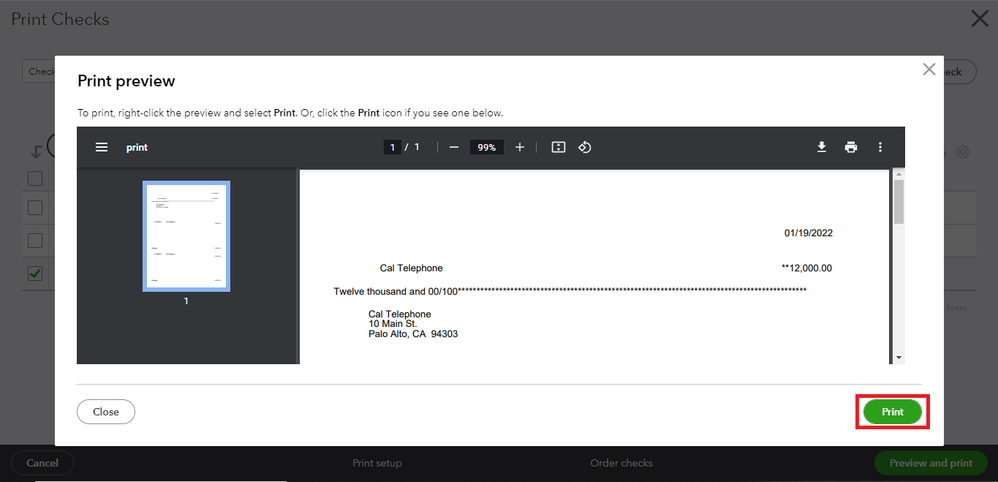The image size is (998, 482).
Task: Zoom out with the minus icon
Action: tap(454, 147)
